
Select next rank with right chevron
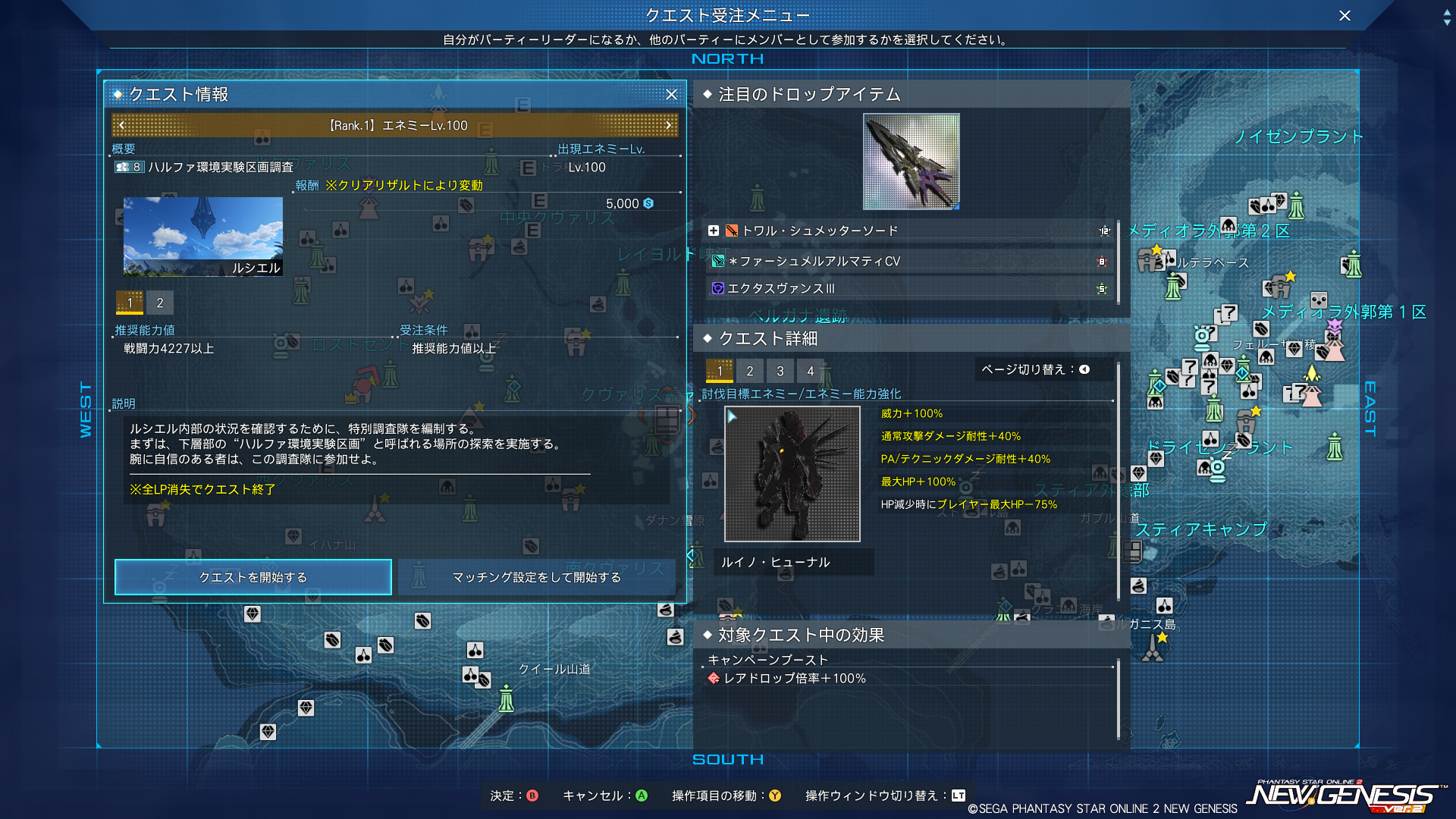pos(668,125)
